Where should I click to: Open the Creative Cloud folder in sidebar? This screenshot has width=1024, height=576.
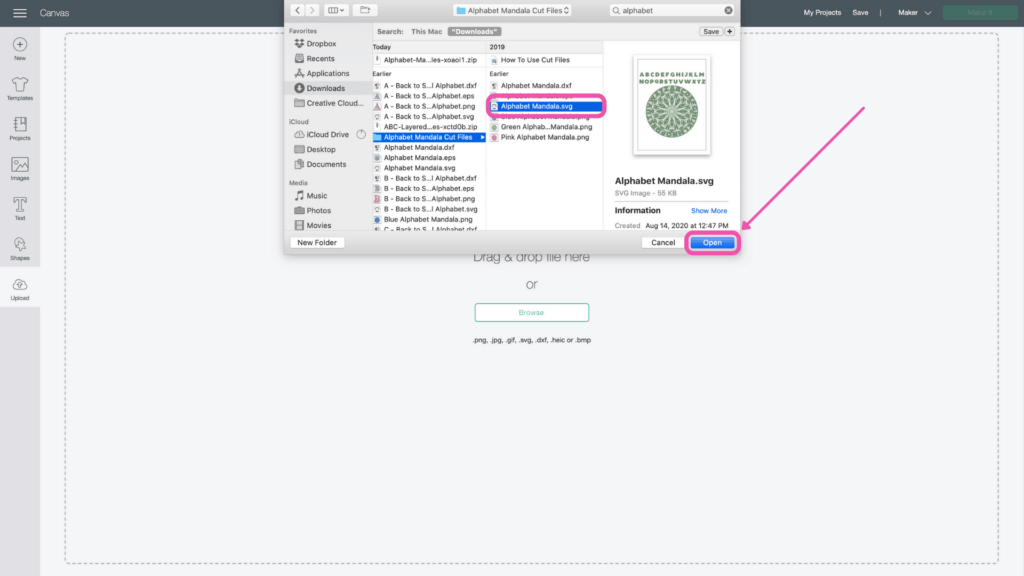click(x=328, y=103)
